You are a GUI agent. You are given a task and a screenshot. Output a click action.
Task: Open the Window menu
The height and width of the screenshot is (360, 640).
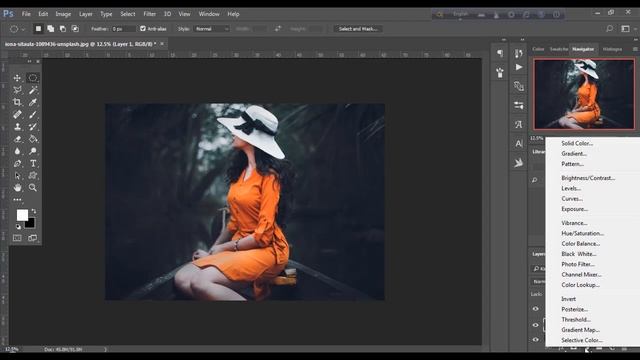[x=209, y=14]
